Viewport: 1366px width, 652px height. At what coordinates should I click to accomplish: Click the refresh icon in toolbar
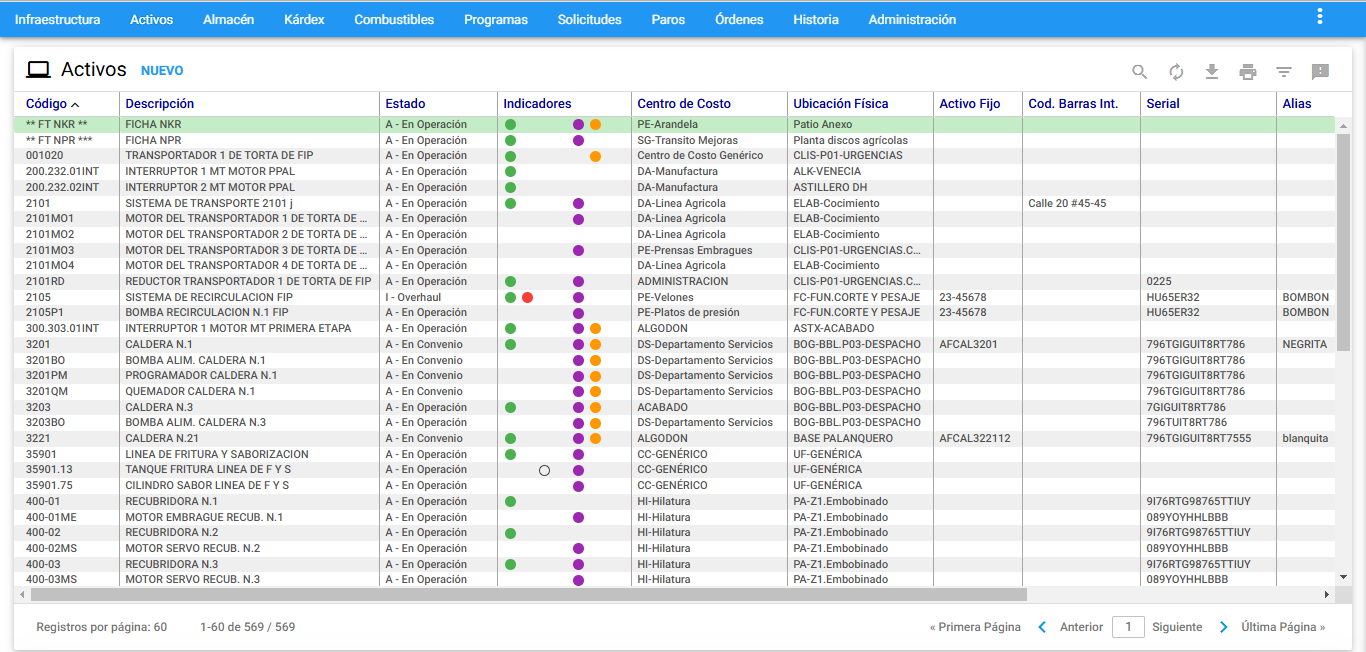point(1176,71)
